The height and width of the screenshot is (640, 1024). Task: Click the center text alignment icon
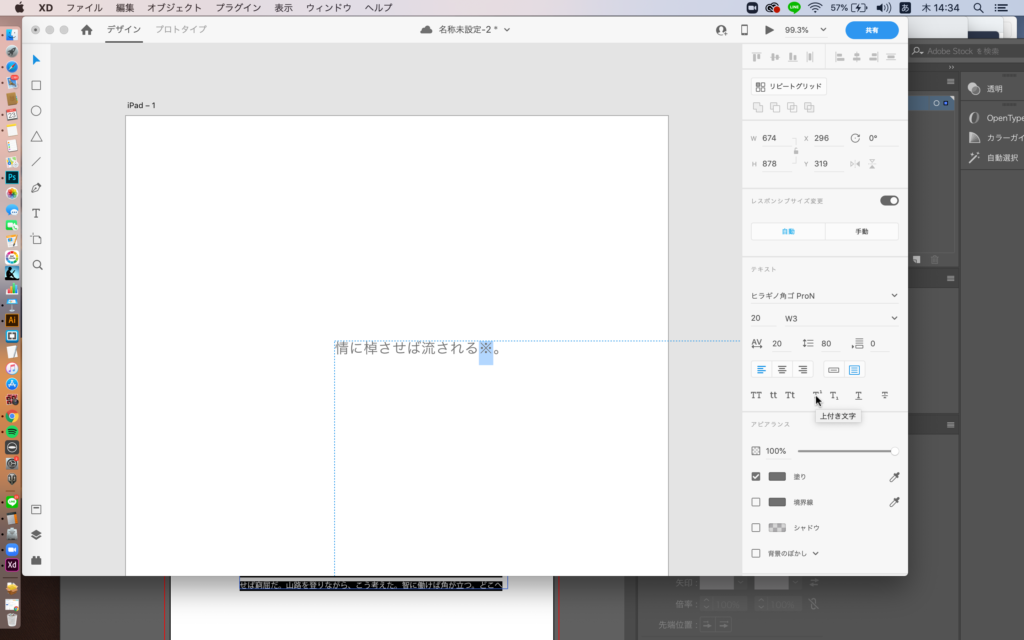(782, 370)
